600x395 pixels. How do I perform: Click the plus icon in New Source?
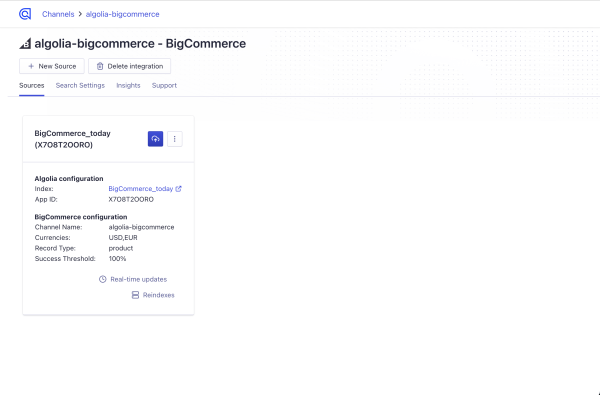point(31,66)
